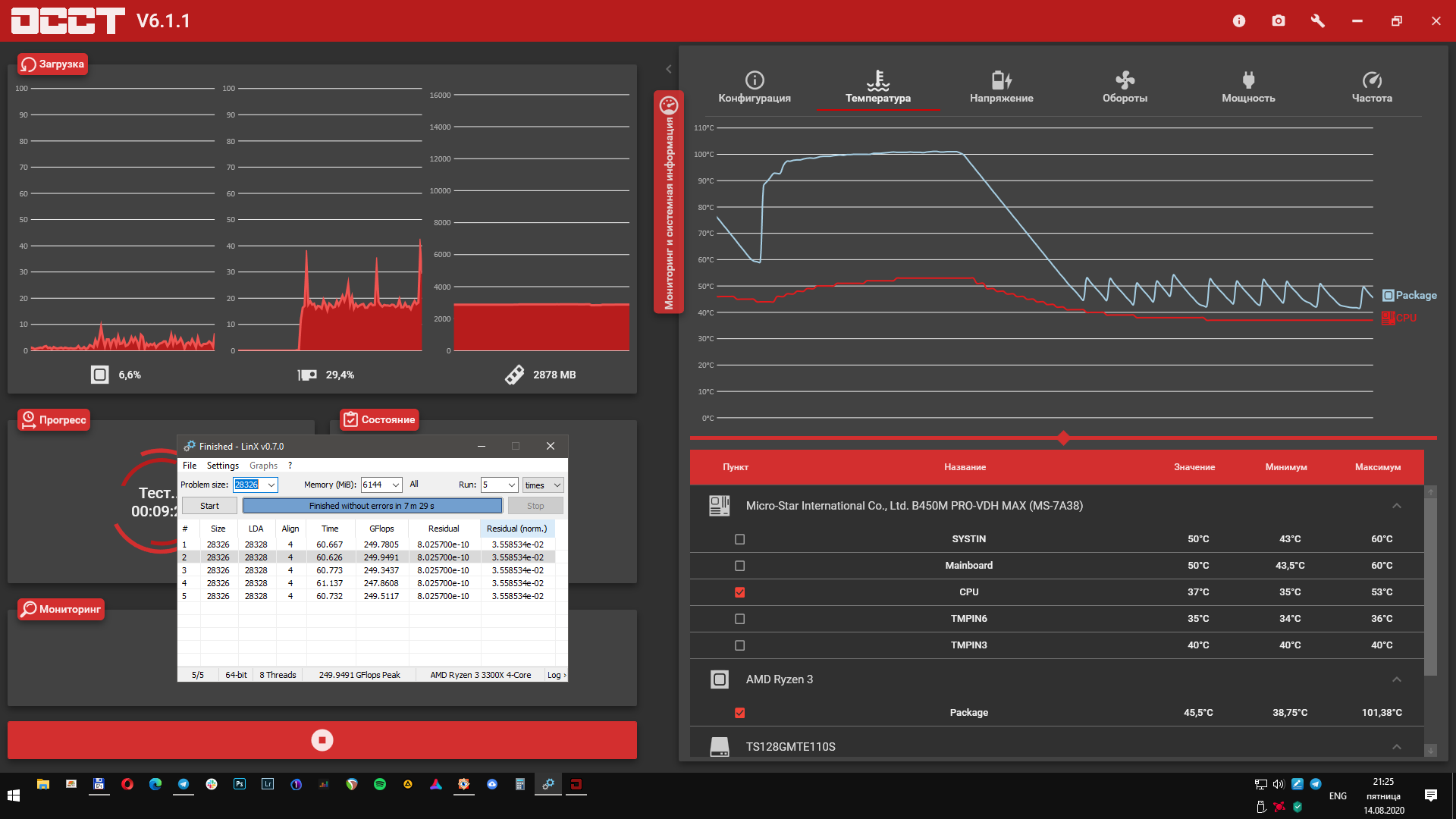The height and width of the screenshot is (819, 1456).
Task: Open settings via the wrench icon
Action: pyautogui.click(x=1318, y=21)
